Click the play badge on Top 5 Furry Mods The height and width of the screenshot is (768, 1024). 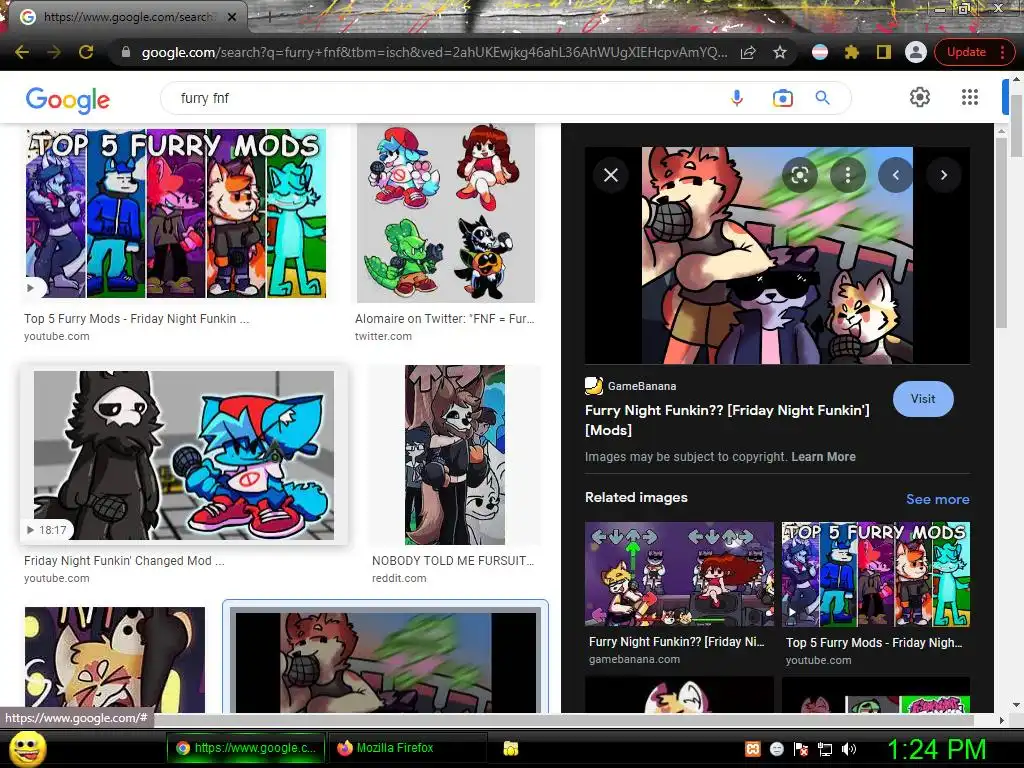(x=31, y=287)
